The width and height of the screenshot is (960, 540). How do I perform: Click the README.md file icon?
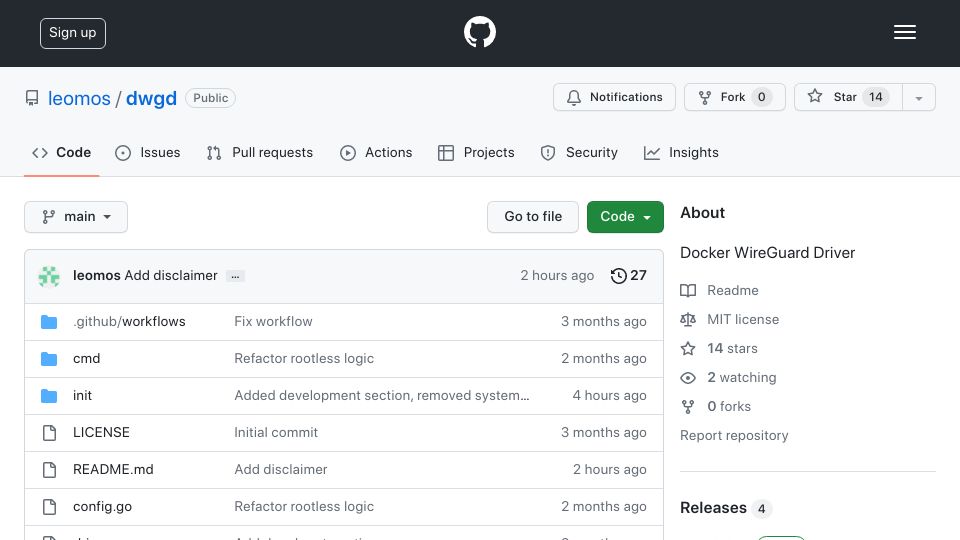coord(50,470)
